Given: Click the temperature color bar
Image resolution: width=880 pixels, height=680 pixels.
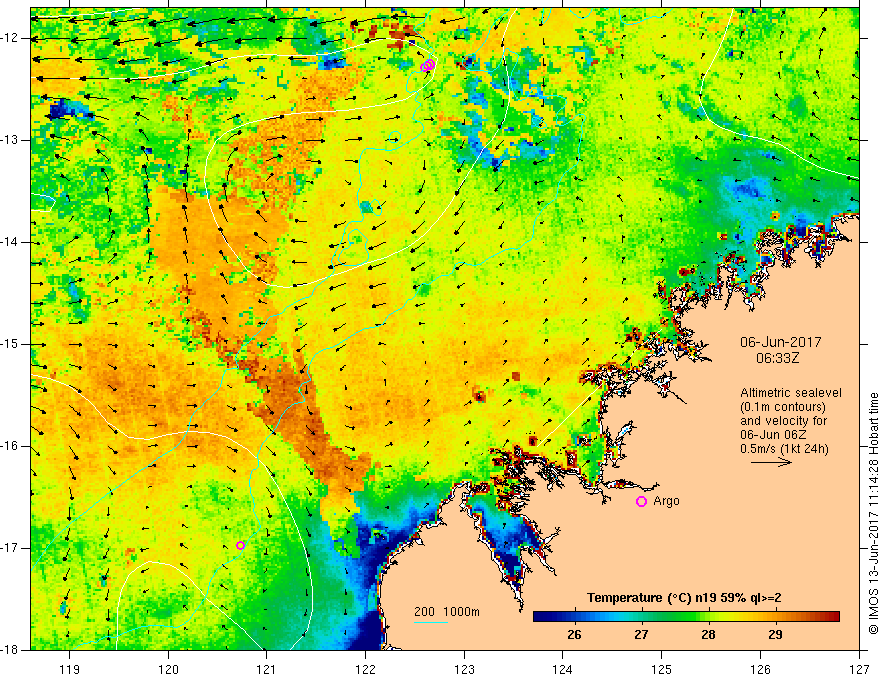Looking at the screenshot, I should [686, 617].
